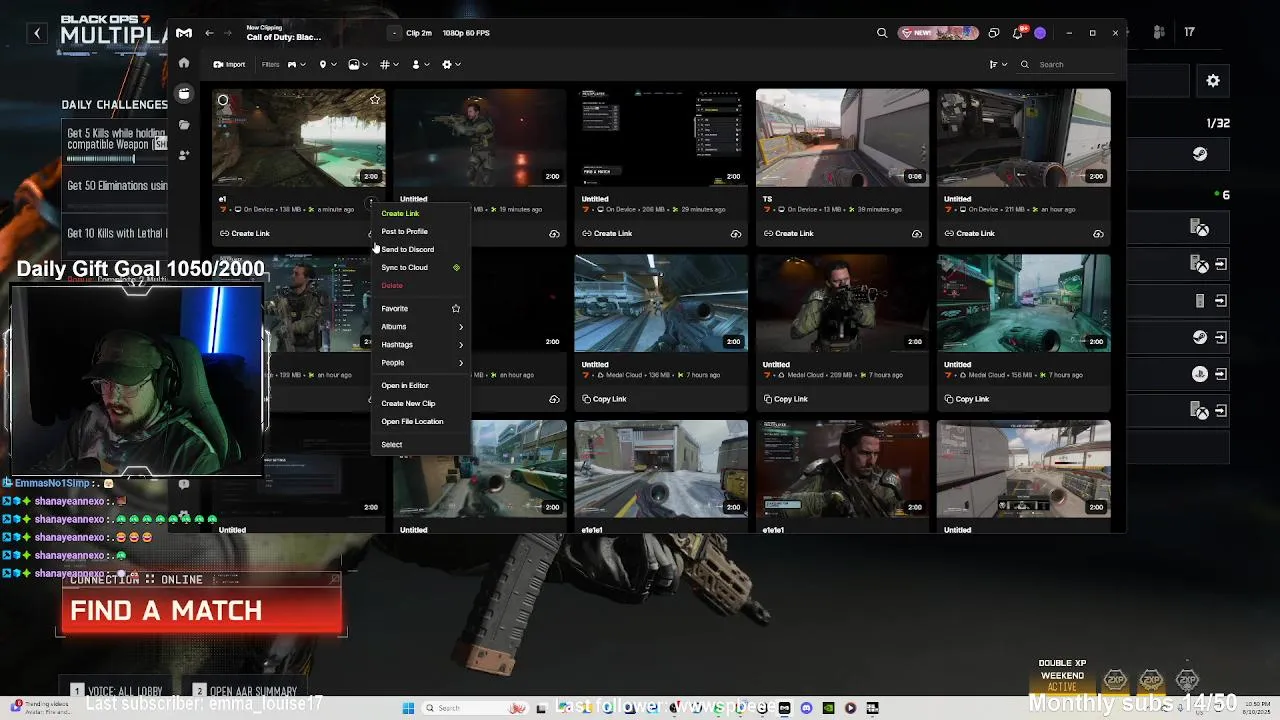Expand the people filter dropdown
Viewport: 1280px width, 720px height.
419,64
